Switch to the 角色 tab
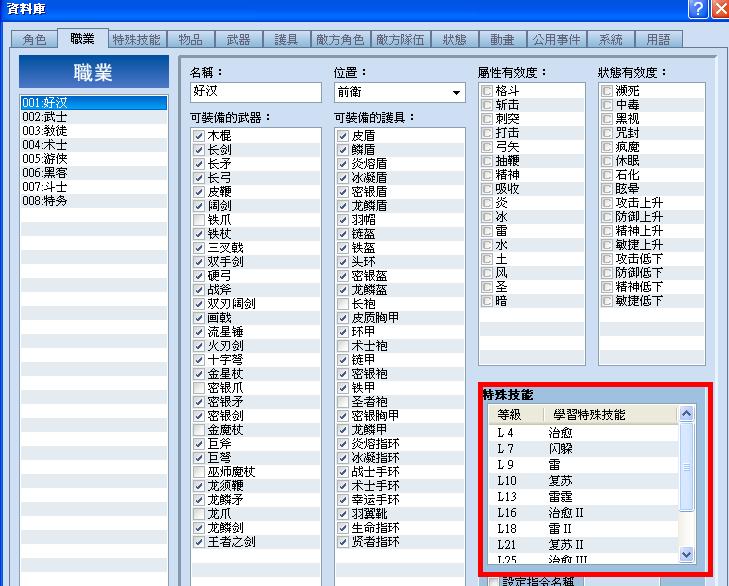Image resolution: width=729 pixels, height=586 pixels. [x=34, y=39]
